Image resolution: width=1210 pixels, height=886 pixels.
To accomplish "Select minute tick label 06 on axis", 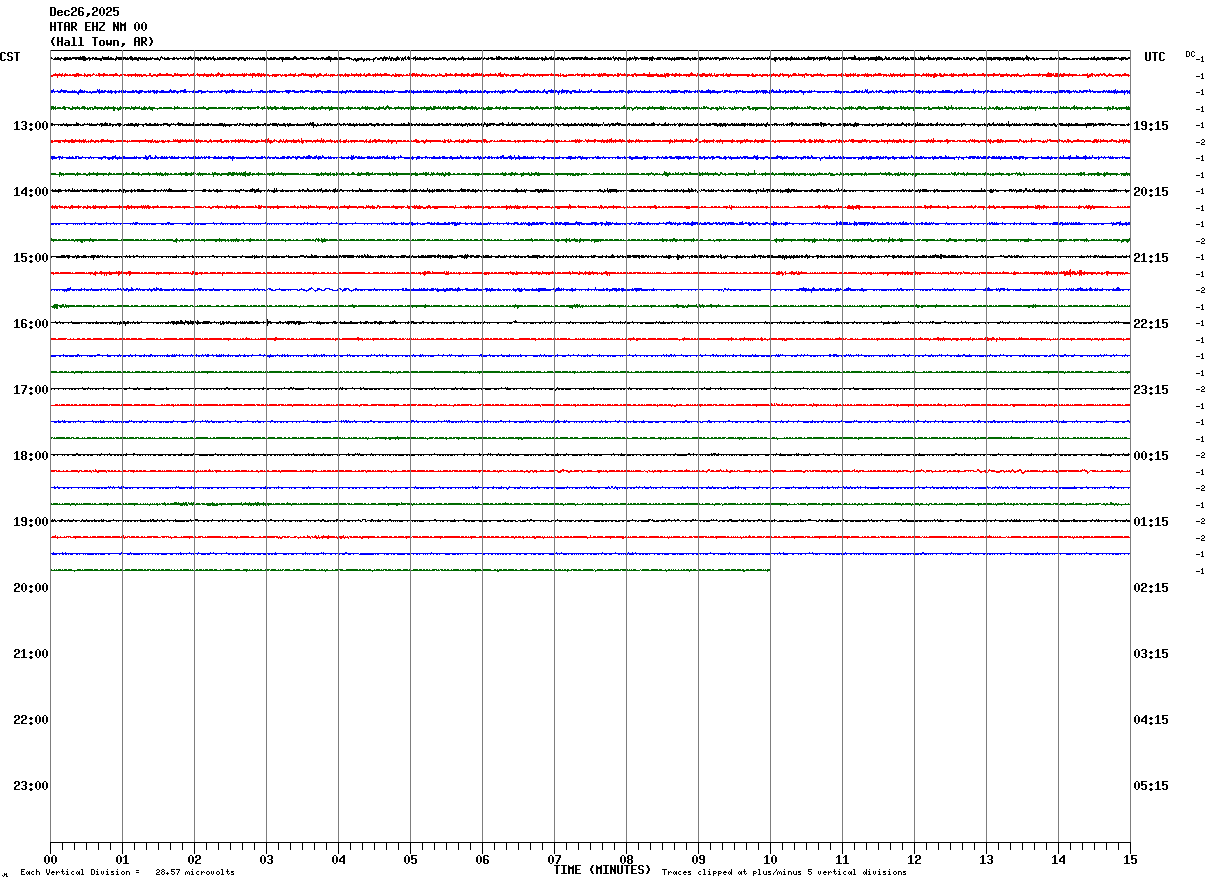I will click(482, 860).
